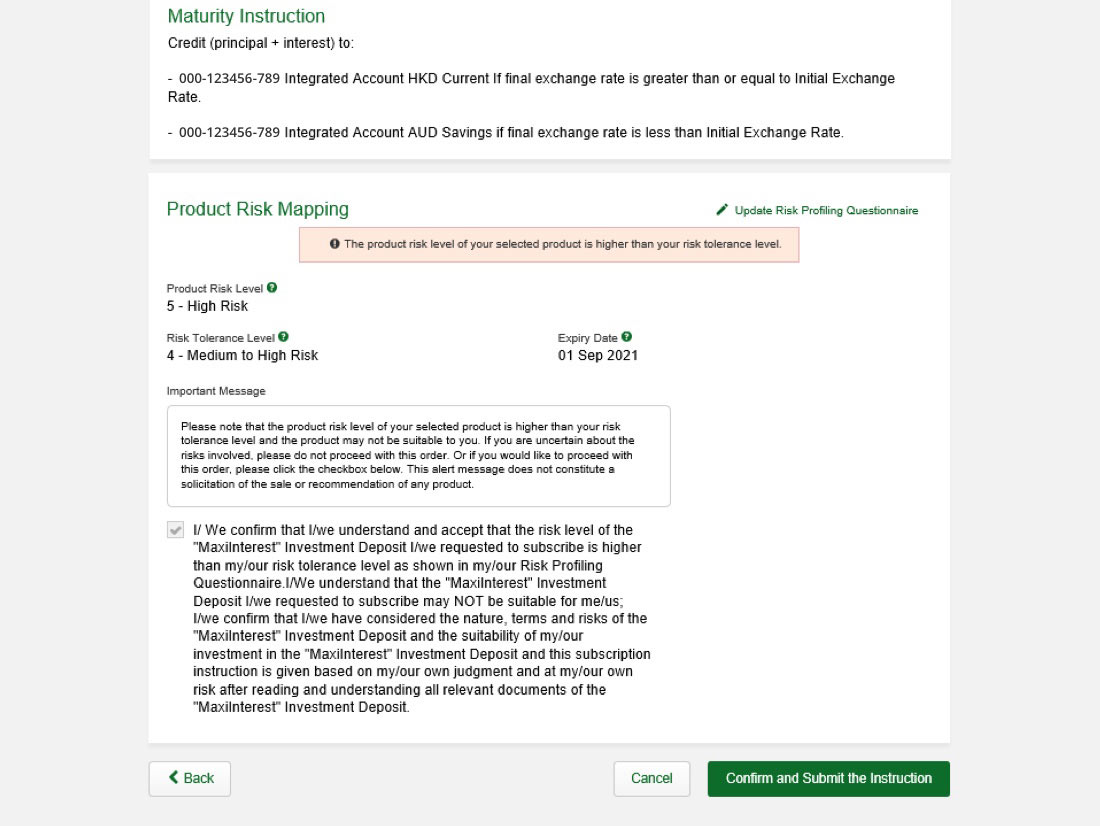This screenshot has height=826, width=1100.
Task: Select the '4 - Medium to High Risk' value
Action: [243, 355]
